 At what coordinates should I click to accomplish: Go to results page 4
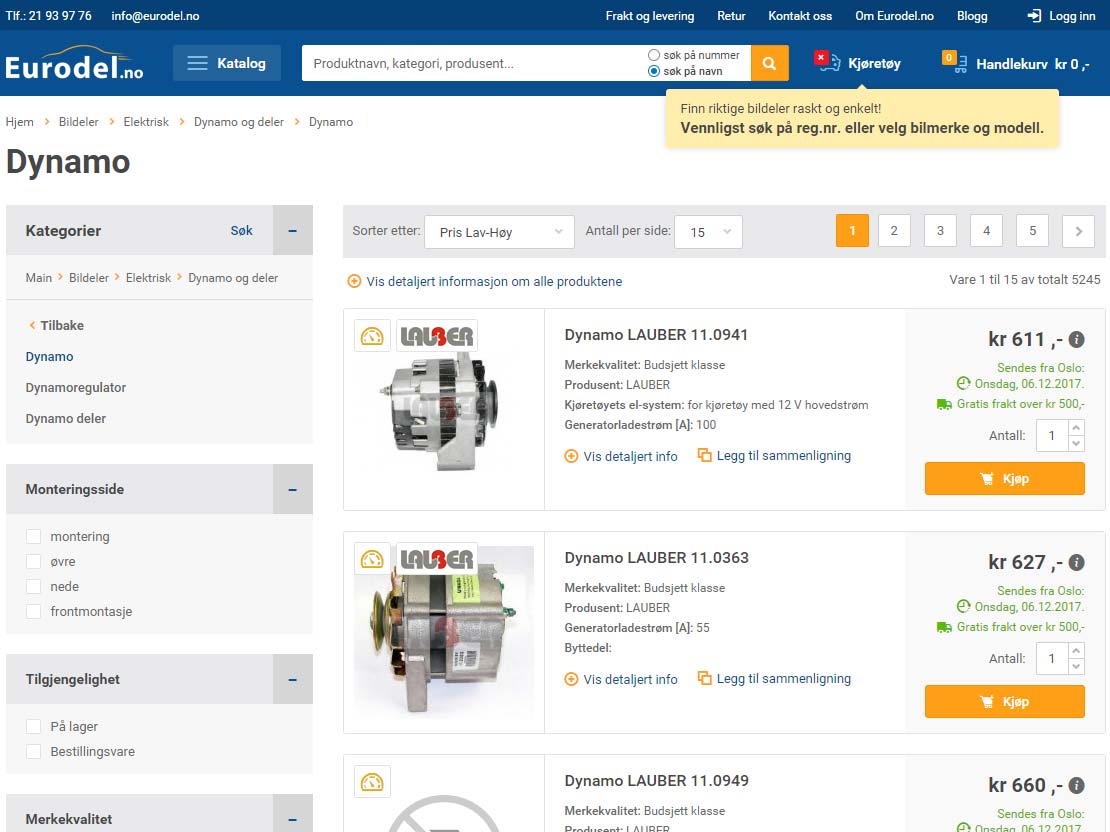pyautogui.click(x=986, y=231)
